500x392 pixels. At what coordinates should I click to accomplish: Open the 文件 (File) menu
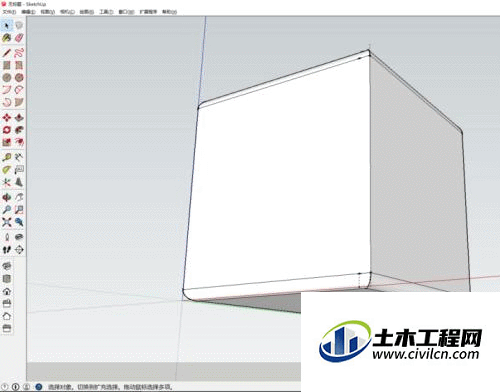pyautogui.click(x=9, y=12)
